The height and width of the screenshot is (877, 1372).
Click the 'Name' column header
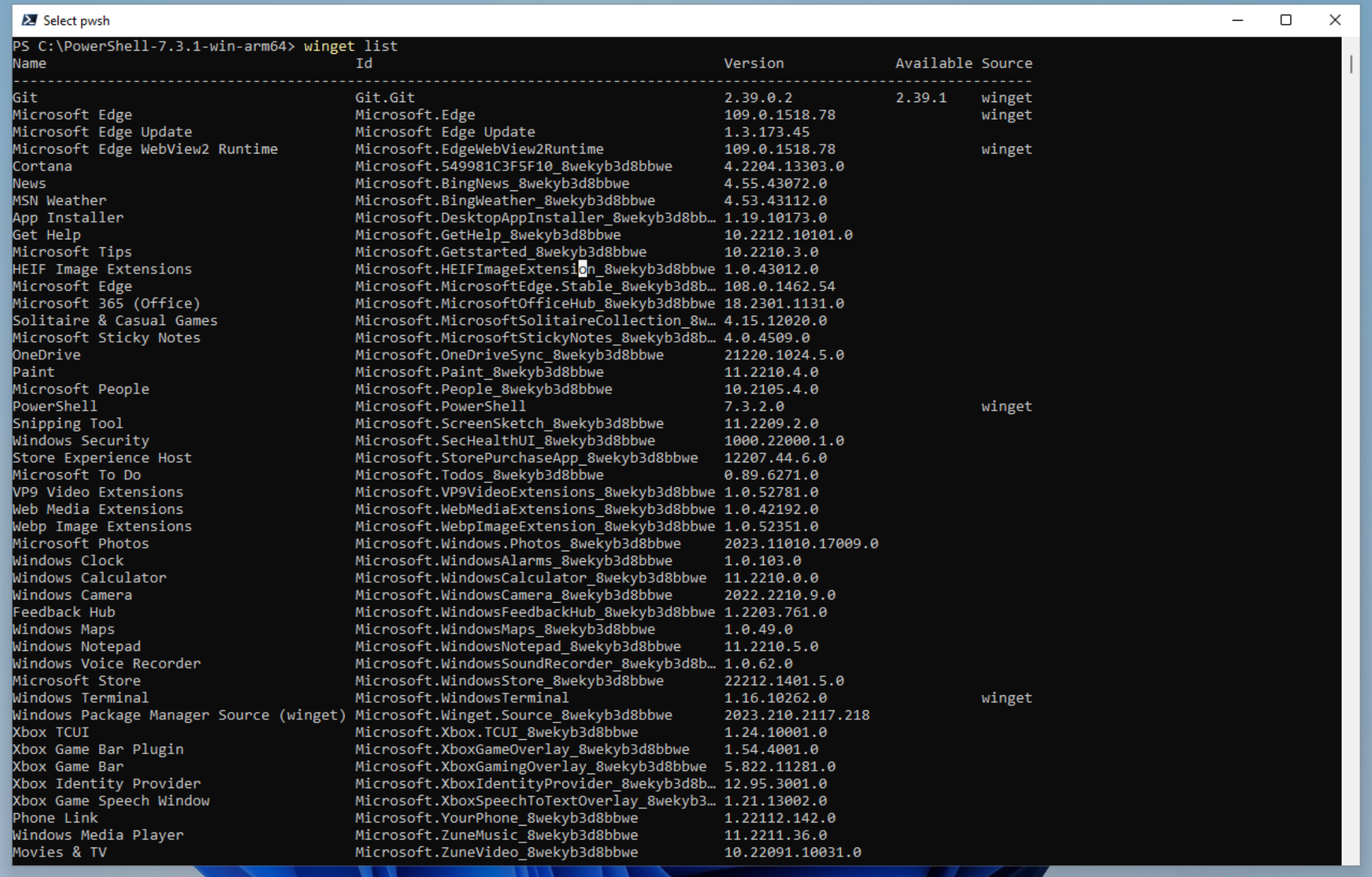pos(29,63)
